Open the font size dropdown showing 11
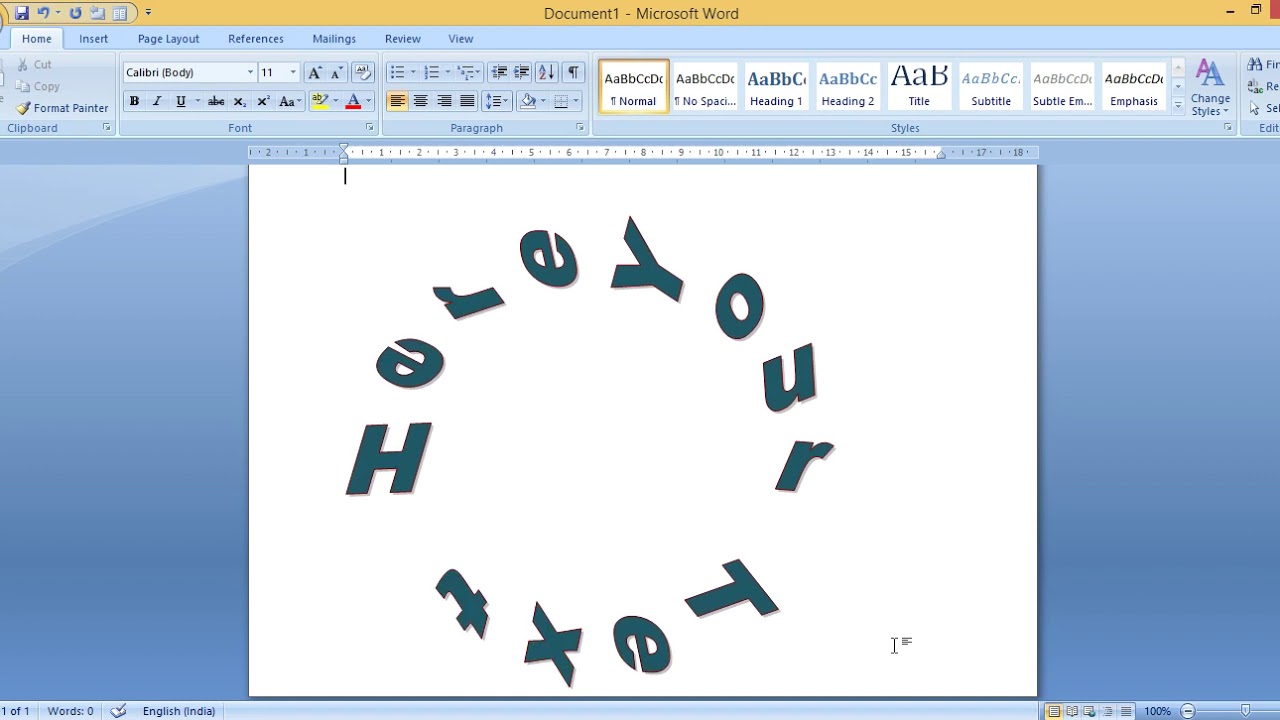 click(293, 72)
